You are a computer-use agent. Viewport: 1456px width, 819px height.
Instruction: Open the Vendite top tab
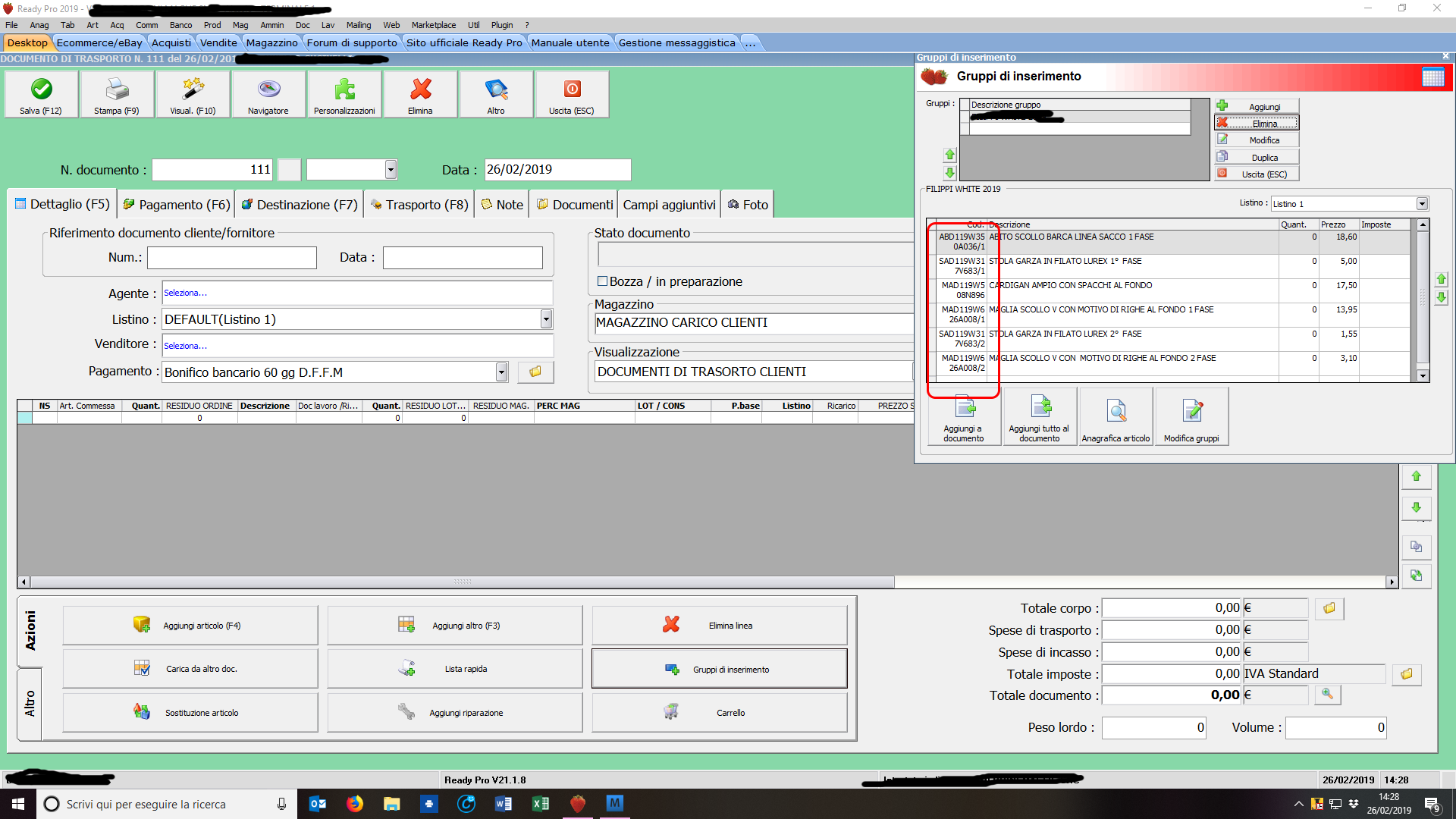pyautogui.click(x=218, y=42)
